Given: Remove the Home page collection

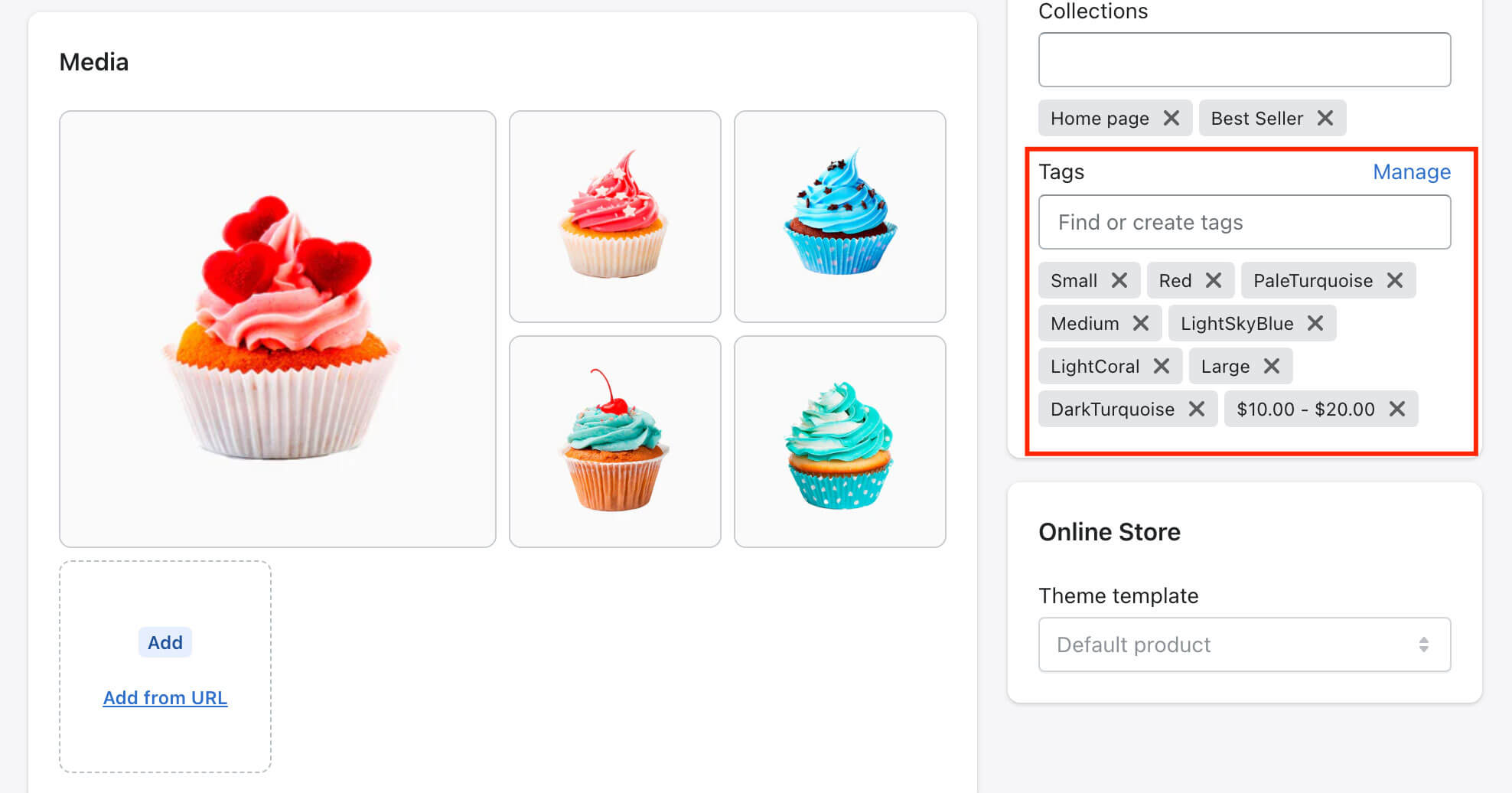Looking at the screenshot, I should pyautogui.click(x=1171, y=118).
